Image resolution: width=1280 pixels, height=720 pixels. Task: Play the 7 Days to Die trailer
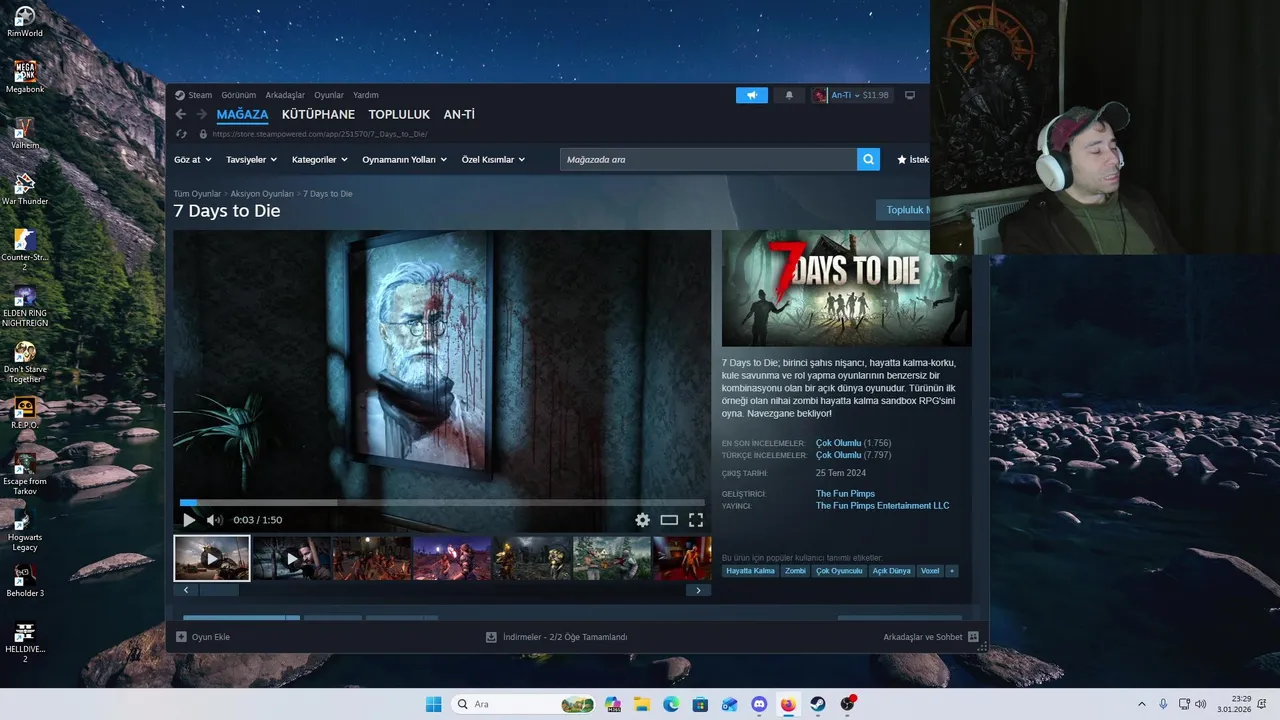[x=189, y=520]
